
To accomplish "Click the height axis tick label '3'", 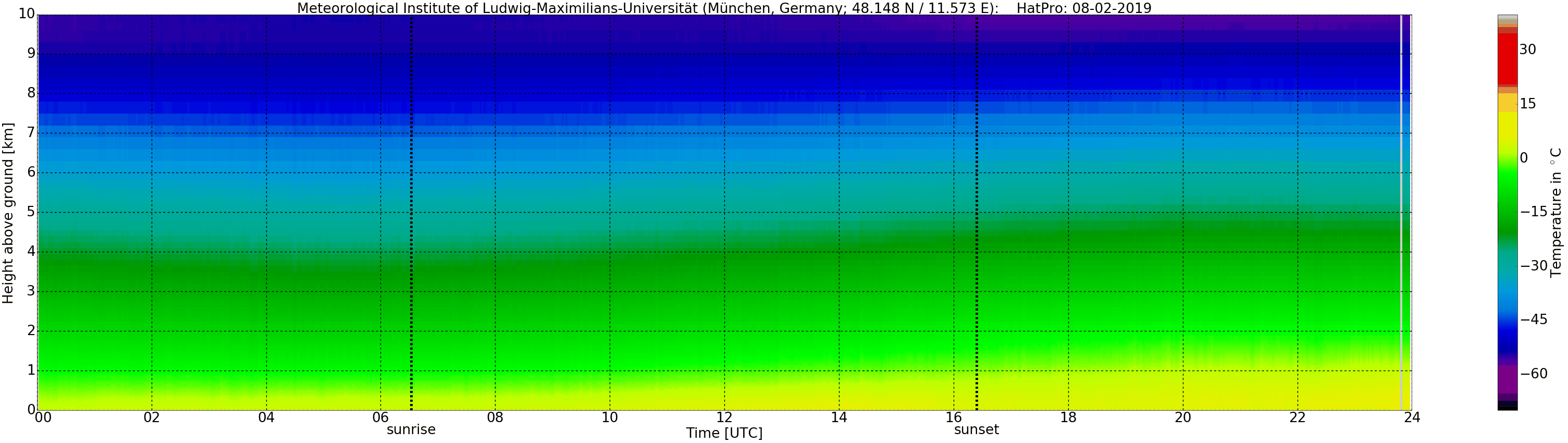I will (31, 291).
